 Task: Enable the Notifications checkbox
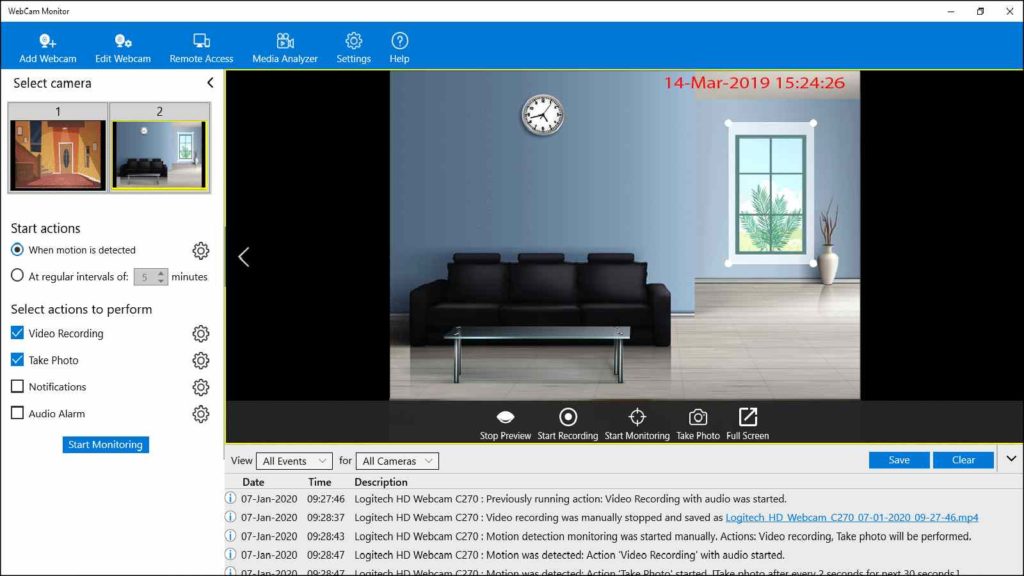(x=17, y=387)
